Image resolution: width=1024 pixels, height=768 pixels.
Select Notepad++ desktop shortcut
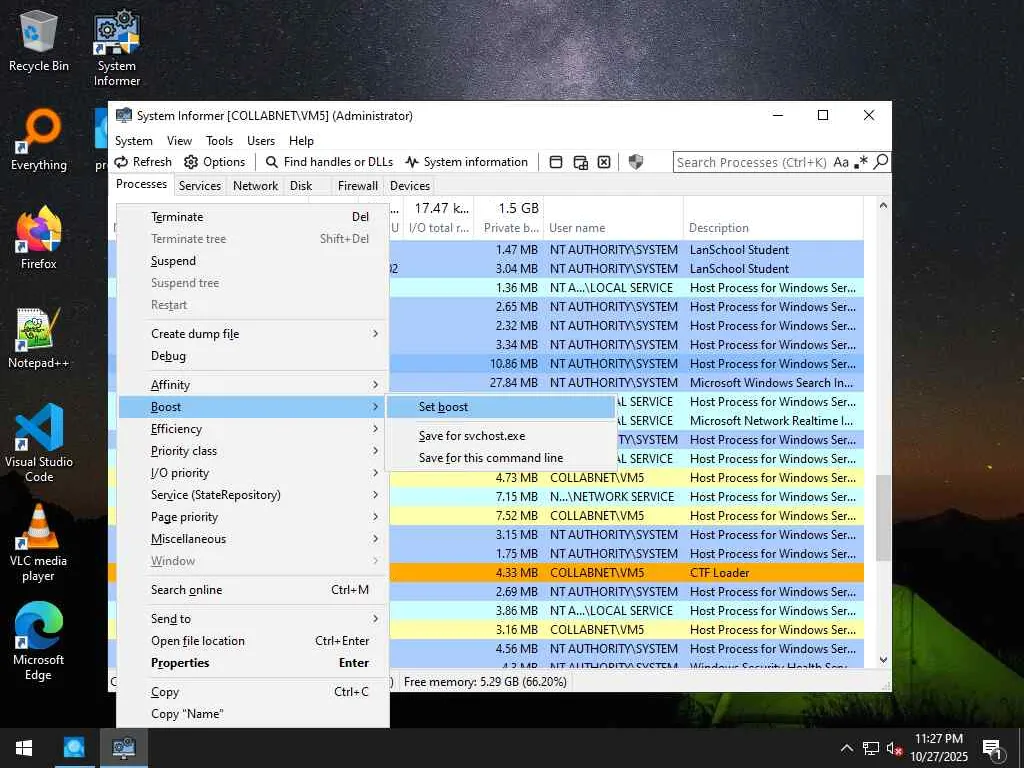(39, 338)
